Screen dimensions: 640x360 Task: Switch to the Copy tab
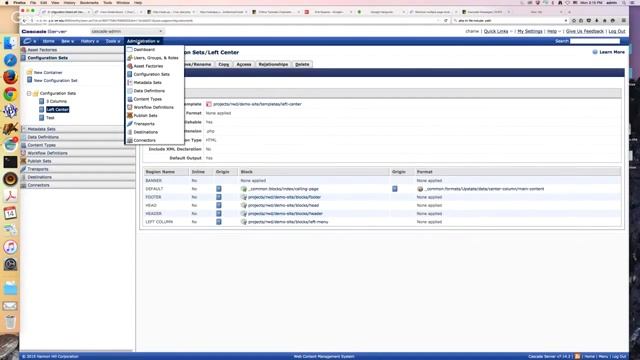pyautogui.click(x=224, y=64)
